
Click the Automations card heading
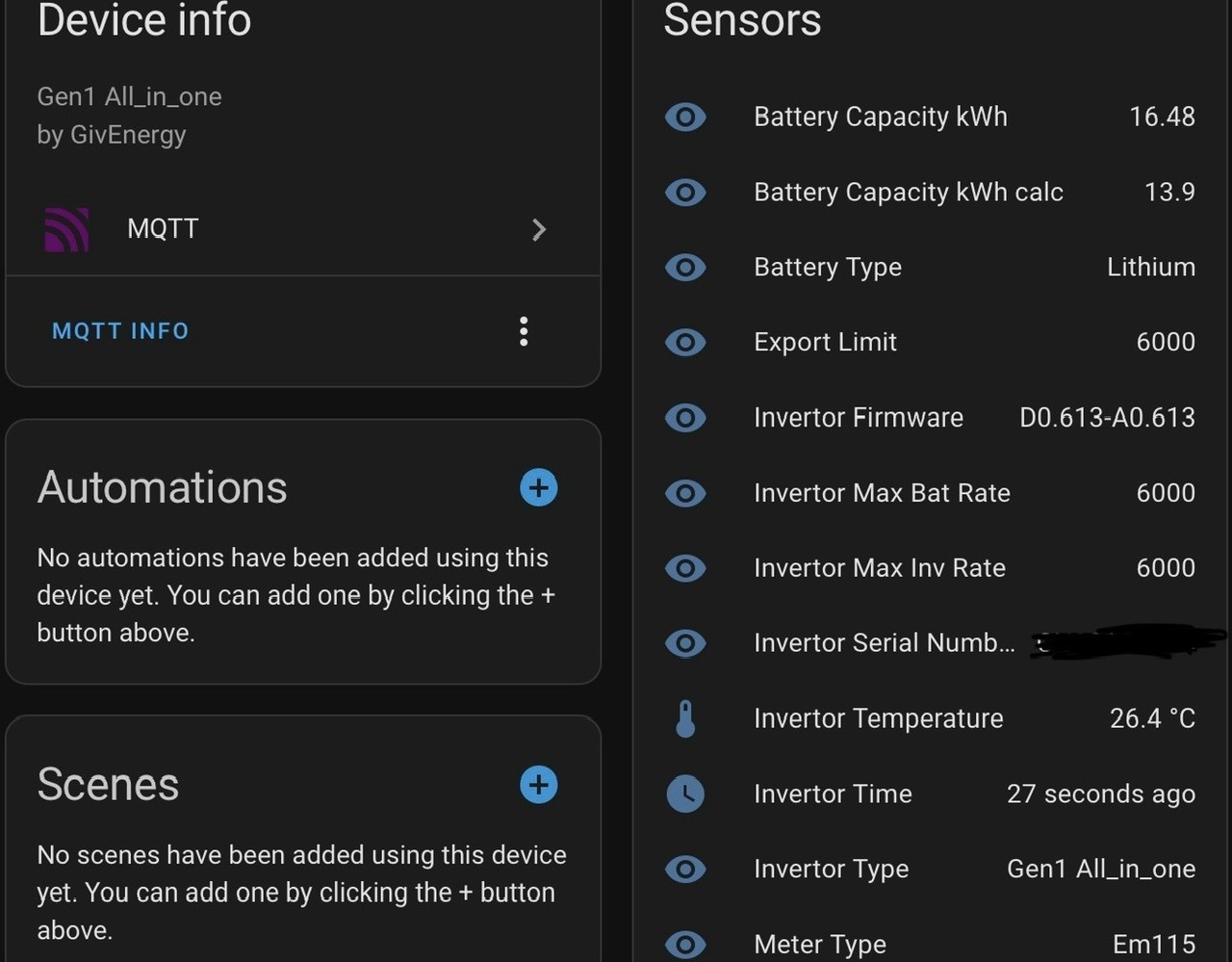(x=162, y=487)
